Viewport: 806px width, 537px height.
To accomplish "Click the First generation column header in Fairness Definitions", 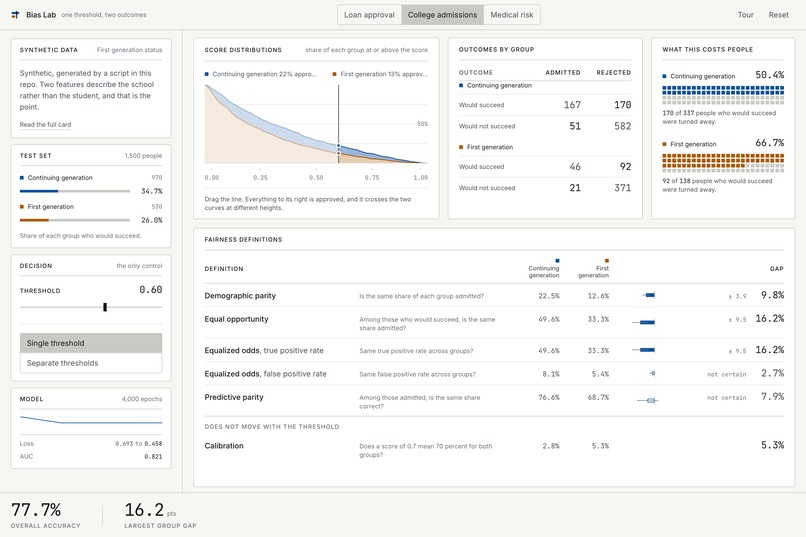I will pyautogui.click(x=594, y=268).
